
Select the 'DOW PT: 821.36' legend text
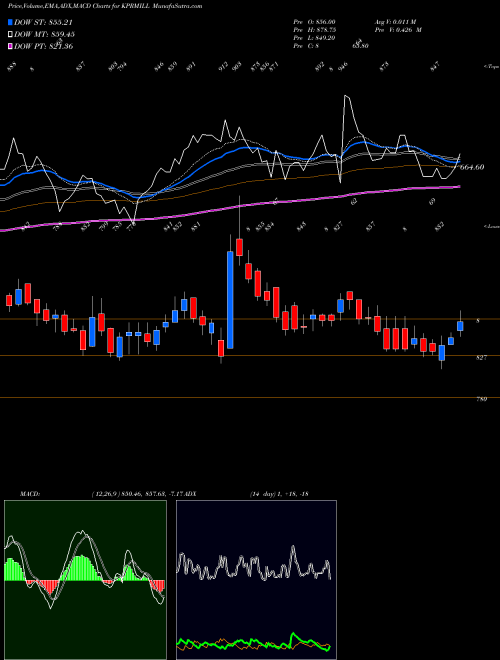(43, 46)
